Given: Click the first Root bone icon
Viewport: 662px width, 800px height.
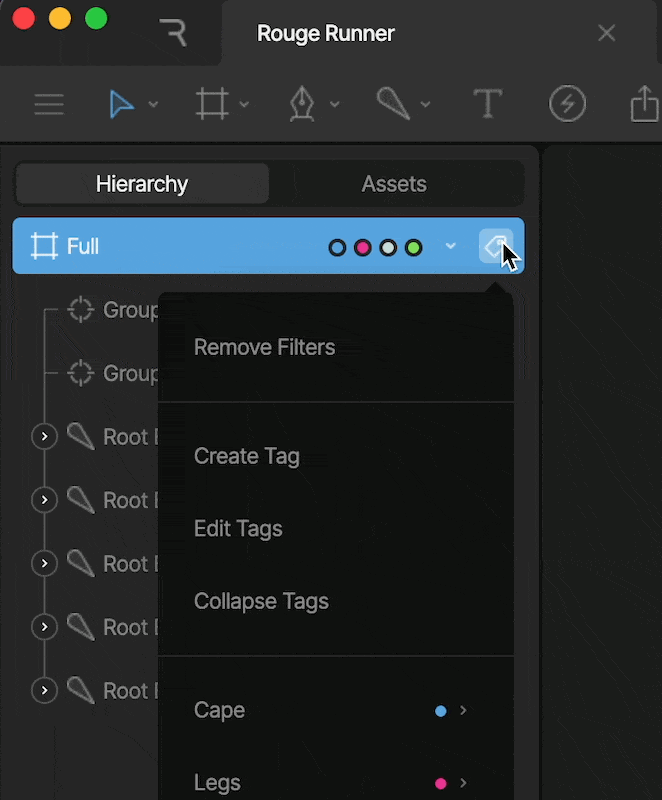Looking at the screenshot, I should [x=81, y=436].
